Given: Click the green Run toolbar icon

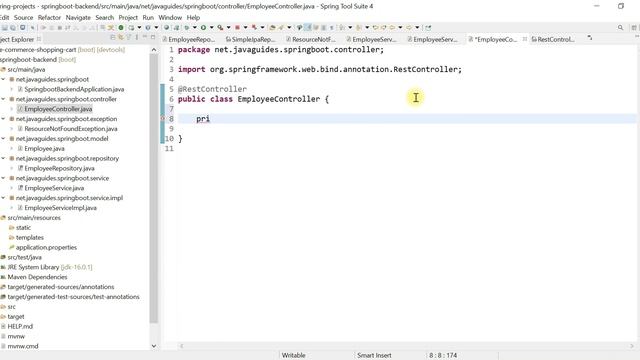Looking at the screenshot, I should click(203, 27).
